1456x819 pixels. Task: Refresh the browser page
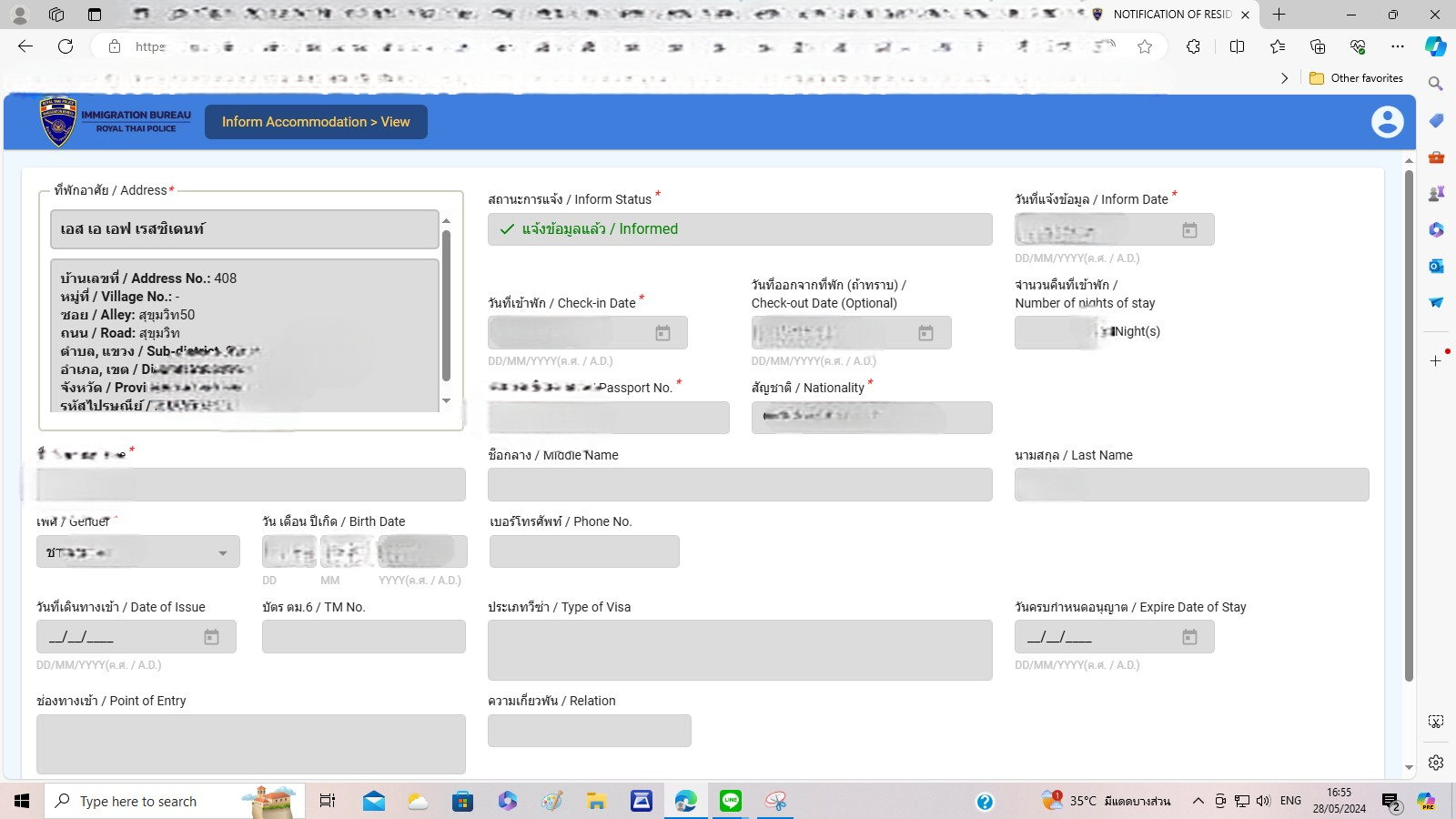coord(66,46)
